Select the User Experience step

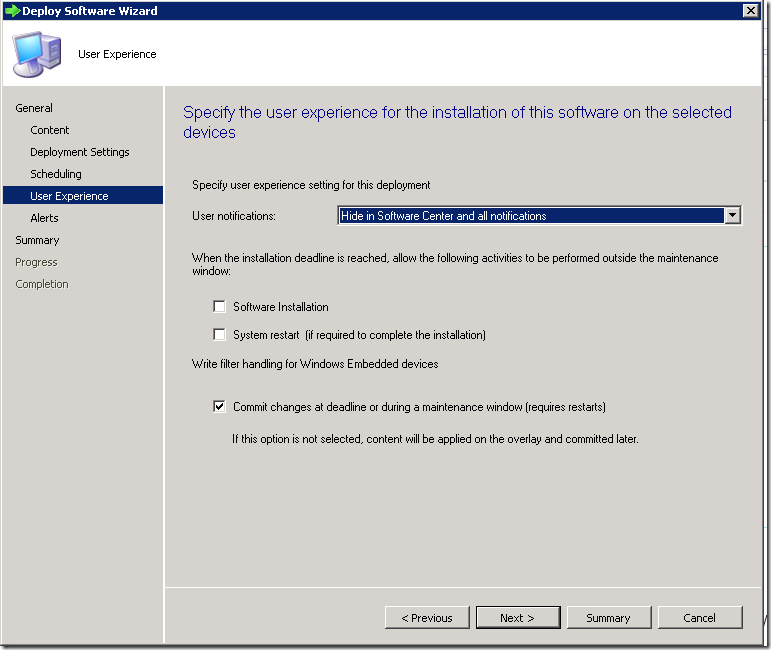pos(69,196)
